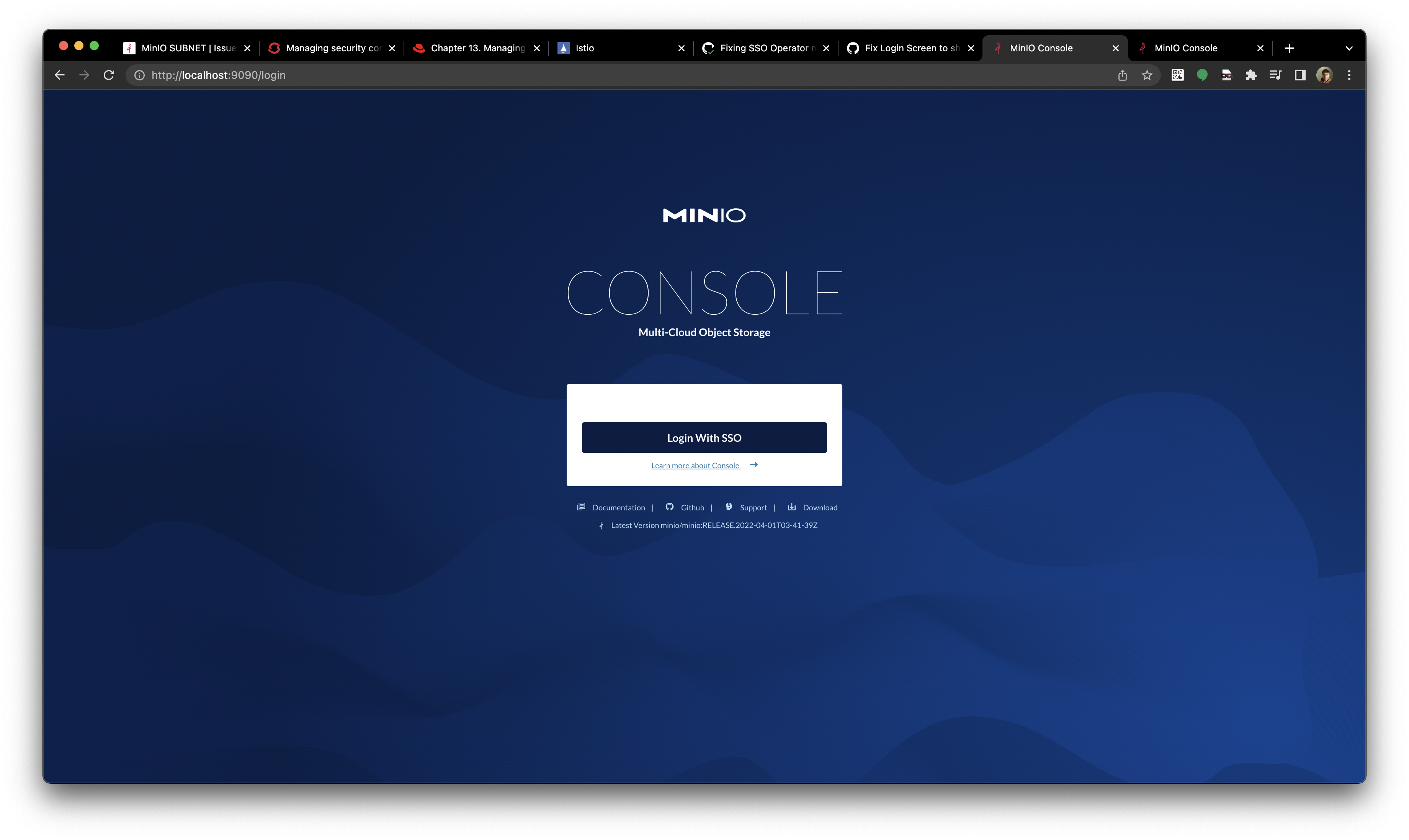Click the share page icon in the address bar
Screen dimensions: 1409x840
(x=1122, y=75)
